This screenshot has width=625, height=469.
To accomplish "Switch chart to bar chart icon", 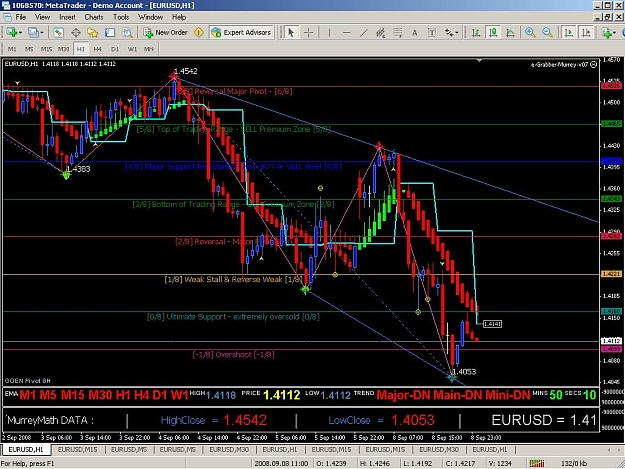I will click(476, 32).
